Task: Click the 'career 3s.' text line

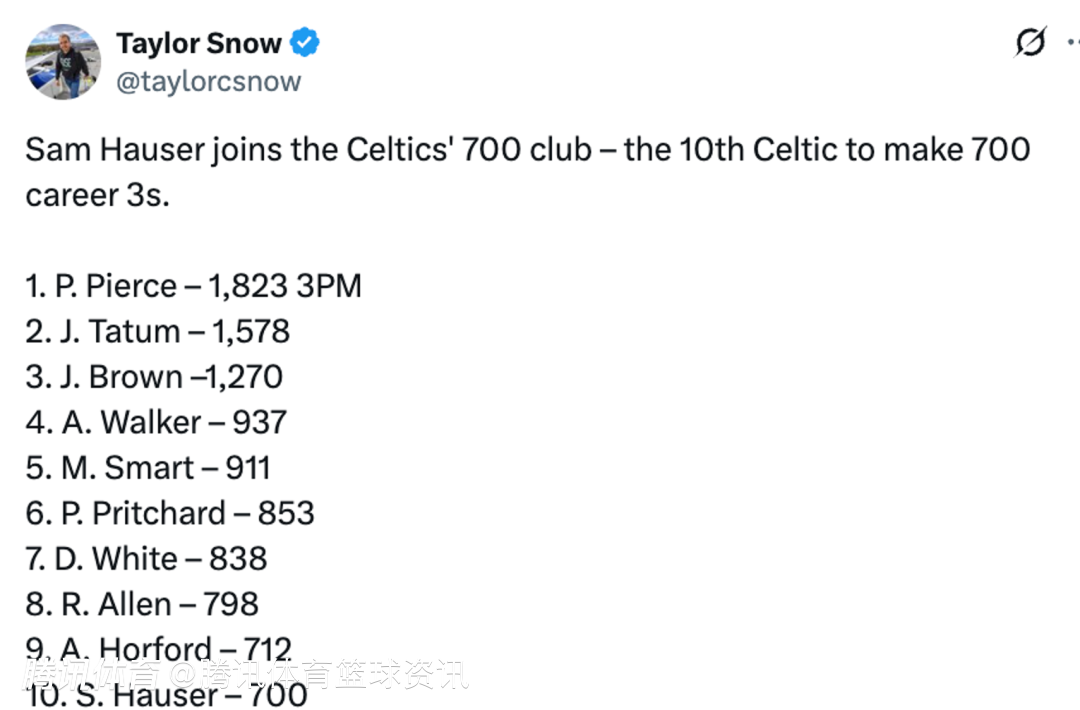Action: click(x=97, y=195)
